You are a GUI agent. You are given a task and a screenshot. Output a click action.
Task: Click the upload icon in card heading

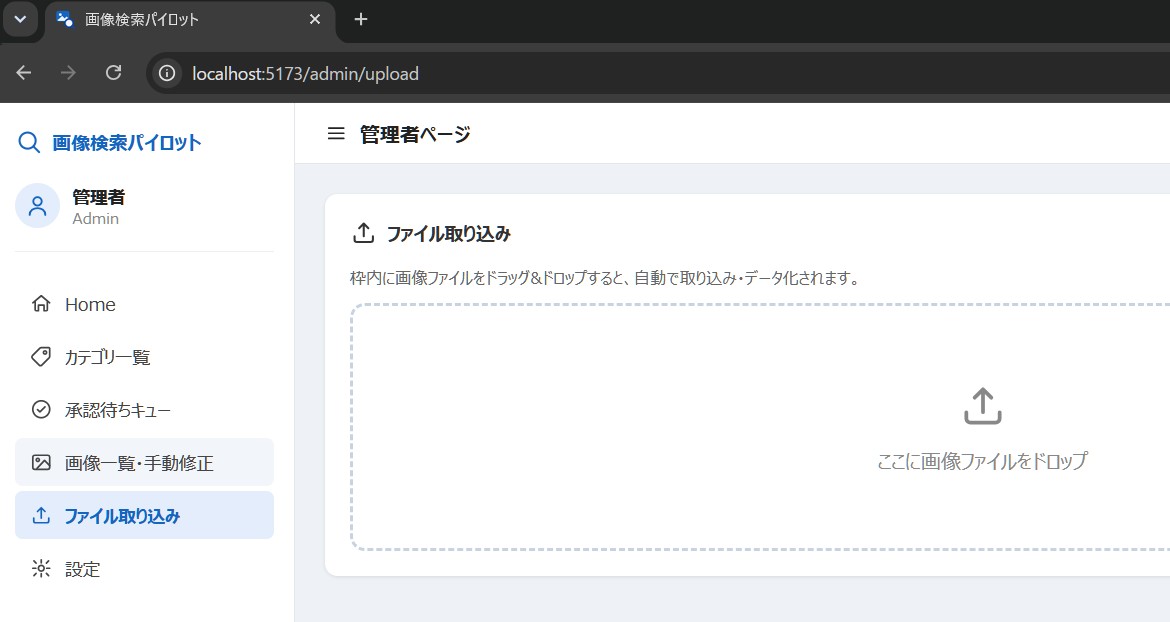click(x=363, y=233)
